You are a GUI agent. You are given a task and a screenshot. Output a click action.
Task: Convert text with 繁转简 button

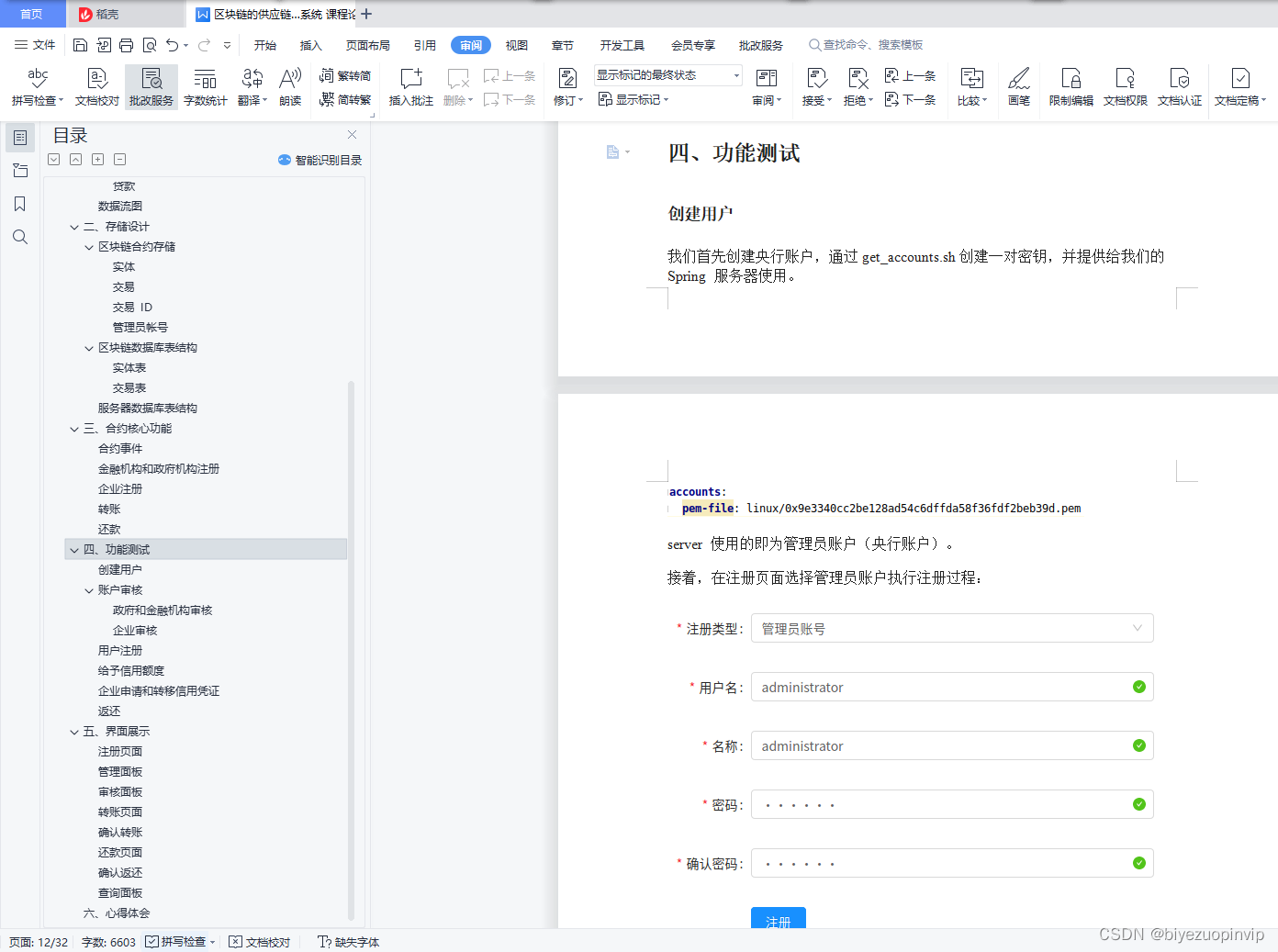(x=345, y=76)
